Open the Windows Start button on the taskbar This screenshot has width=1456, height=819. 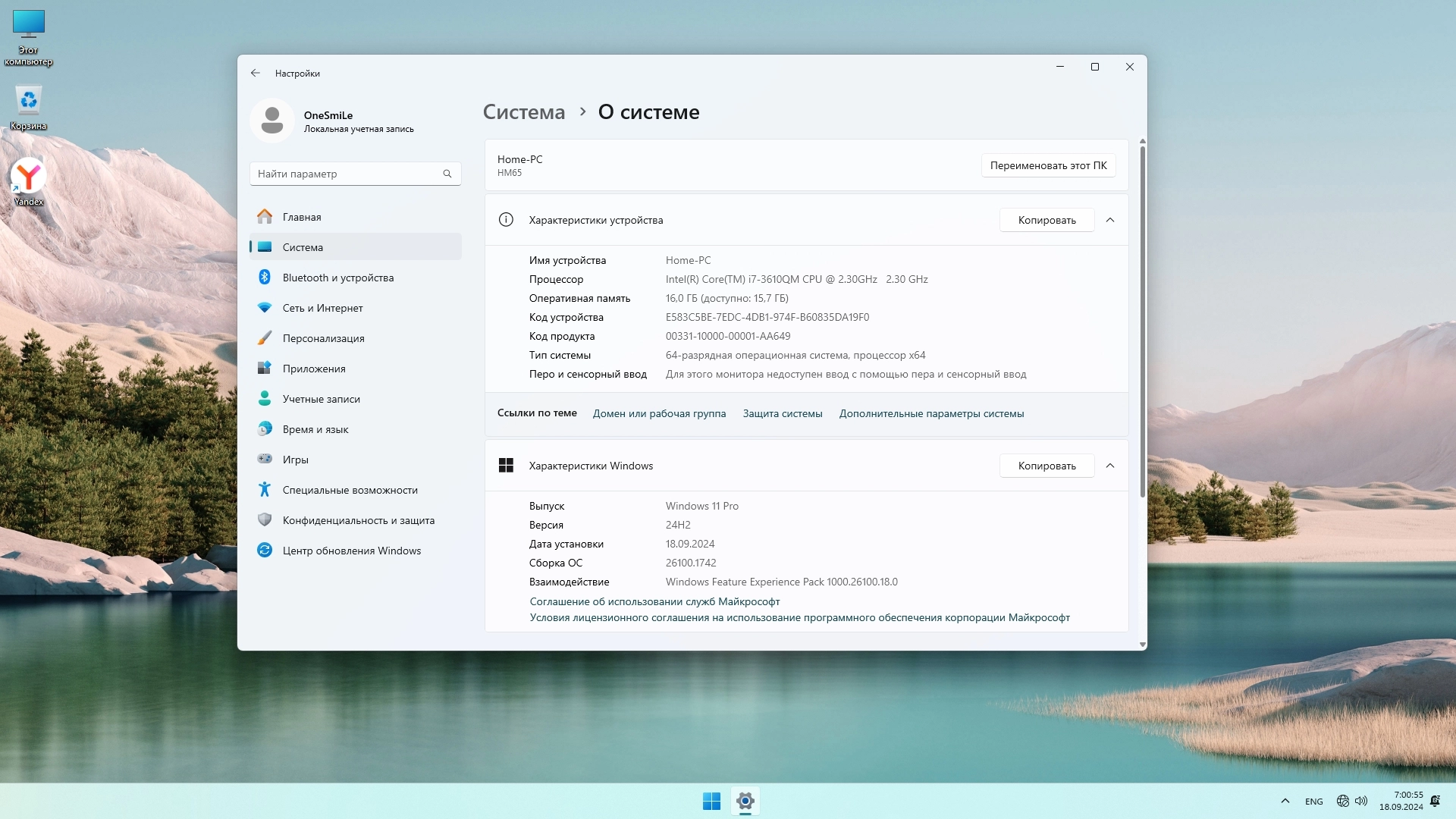(x=711, y=801)
